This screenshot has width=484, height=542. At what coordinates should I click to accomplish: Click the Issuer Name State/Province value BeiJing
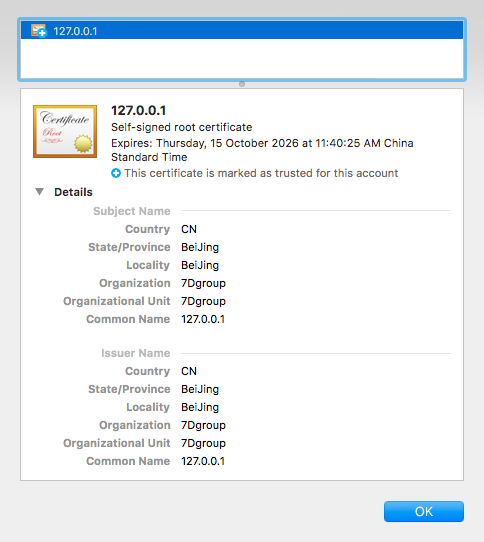pos(200,390)
